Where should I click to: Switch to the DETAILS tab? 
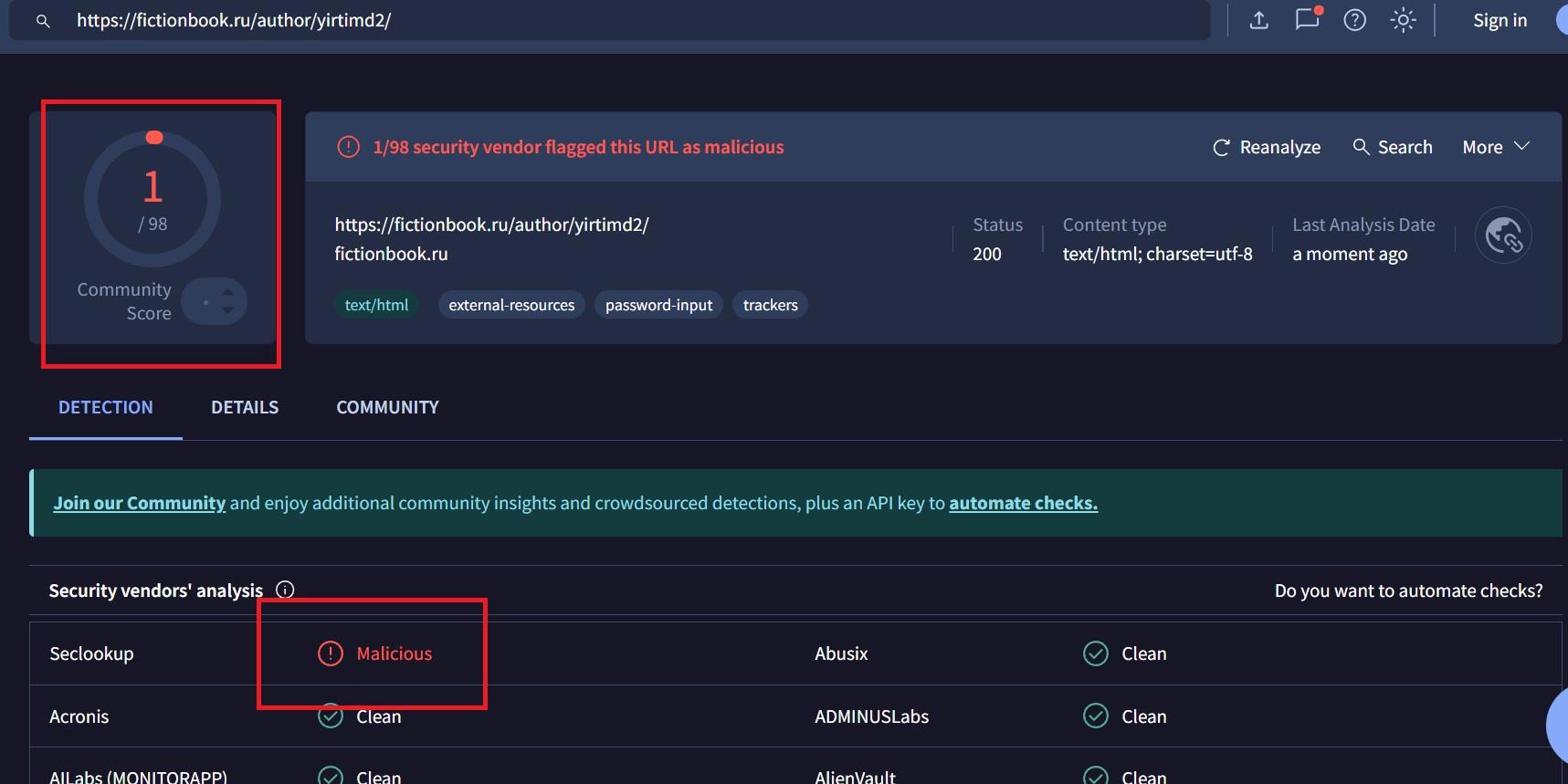[x=245, y=407]
